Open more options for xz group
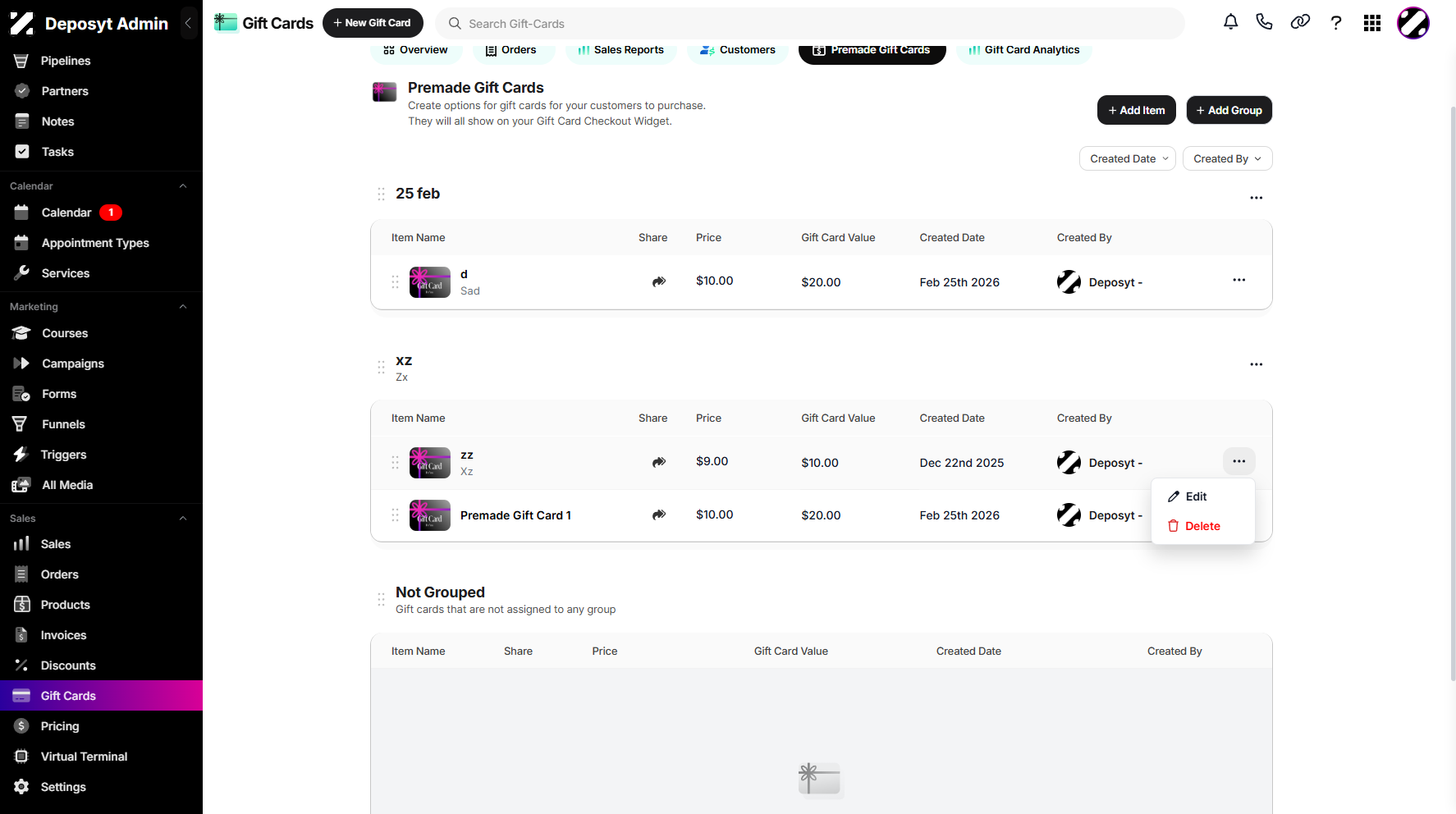Screen dimensions: 1456x814 [1256, 364]
